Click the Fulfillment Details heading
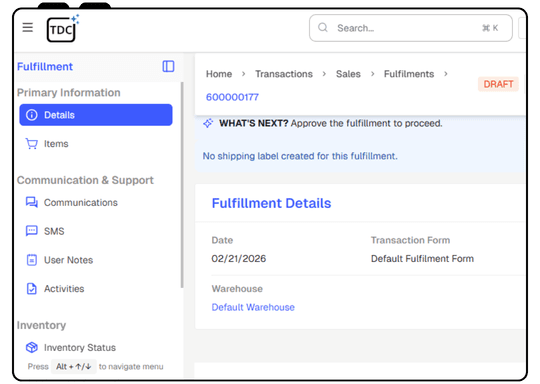This screenshot has width=540, height=384. (271, 203)
